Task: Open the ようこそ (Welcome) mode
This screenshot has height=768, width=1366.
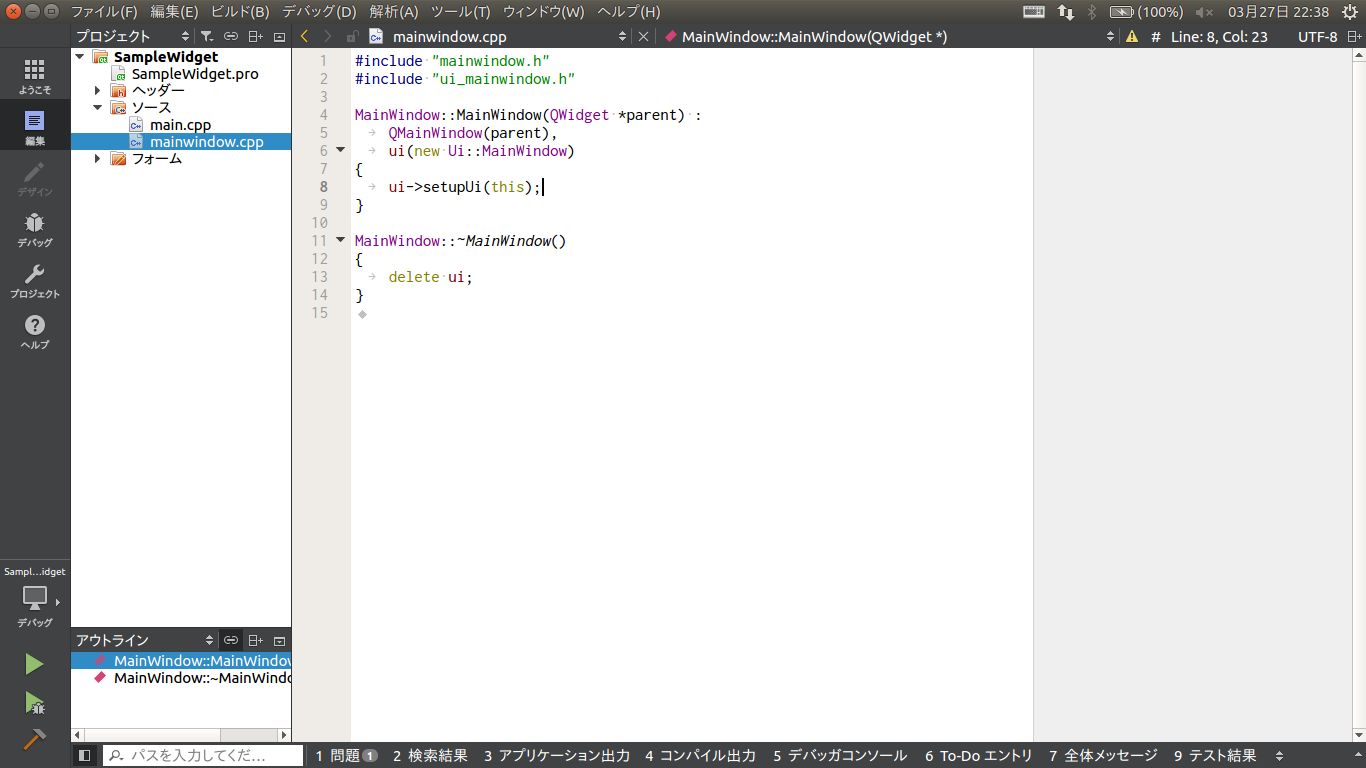Action: [34, 76]
